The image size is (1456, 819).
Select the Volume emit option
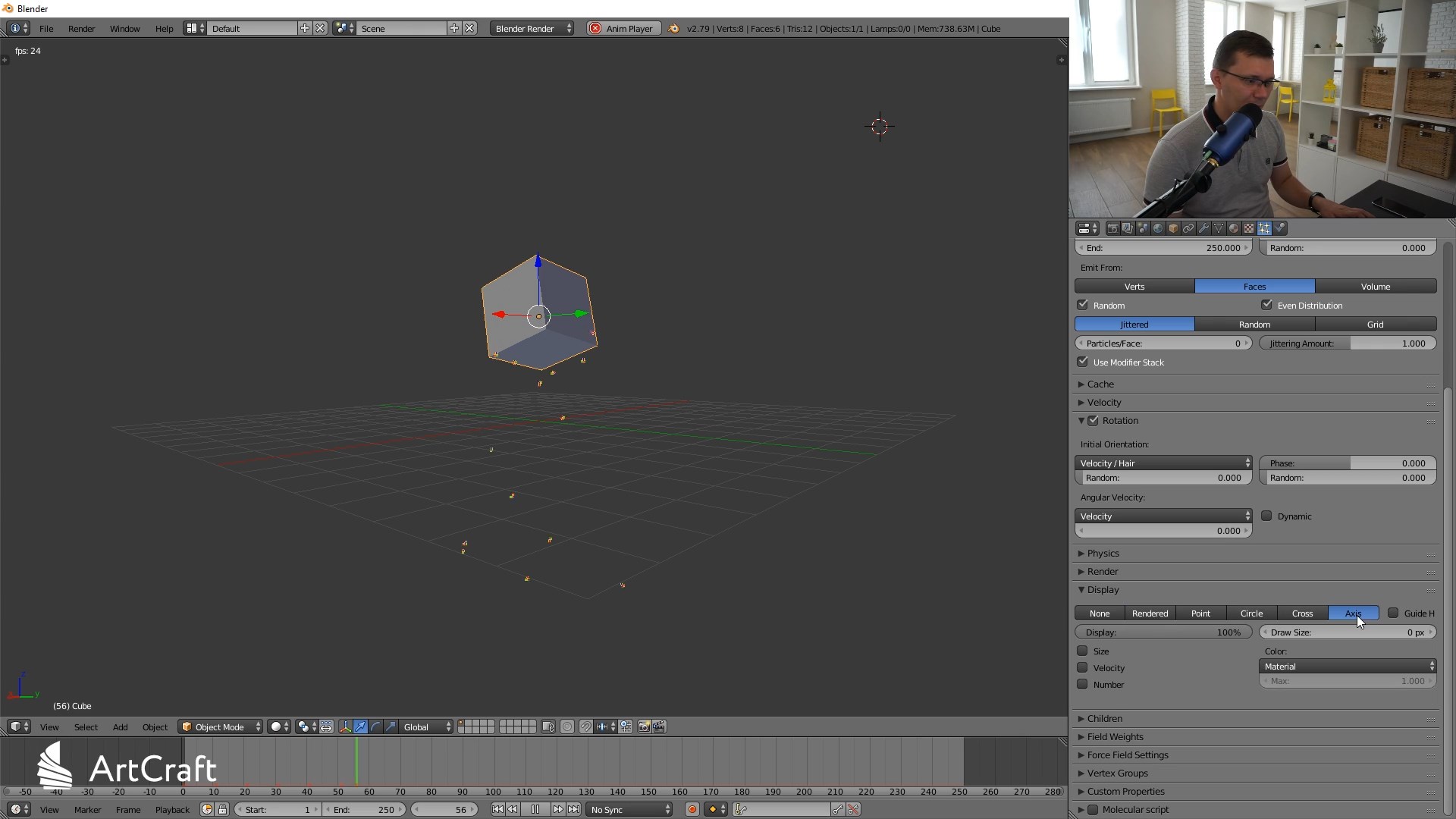[x=1375, y=287]
